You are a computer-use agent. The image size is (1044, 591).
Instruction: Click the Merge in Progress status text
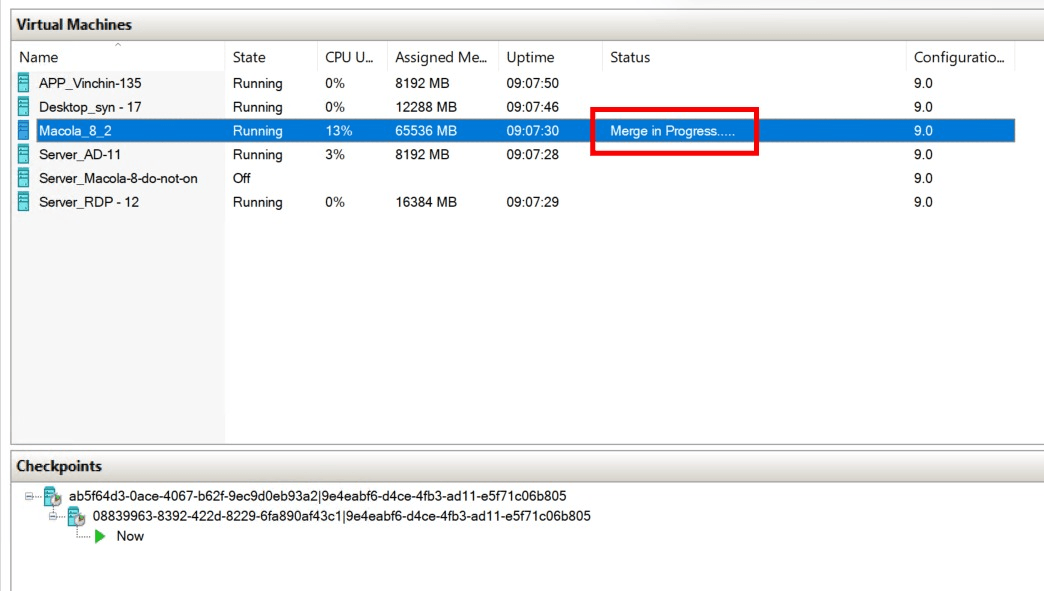tap(672, 131)
